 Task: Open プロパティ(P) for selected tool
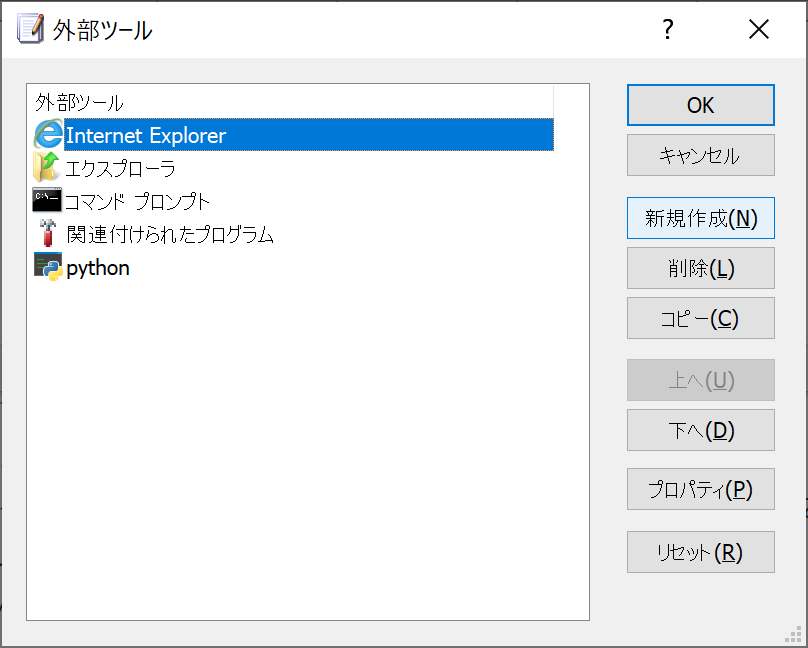[700, 489]
